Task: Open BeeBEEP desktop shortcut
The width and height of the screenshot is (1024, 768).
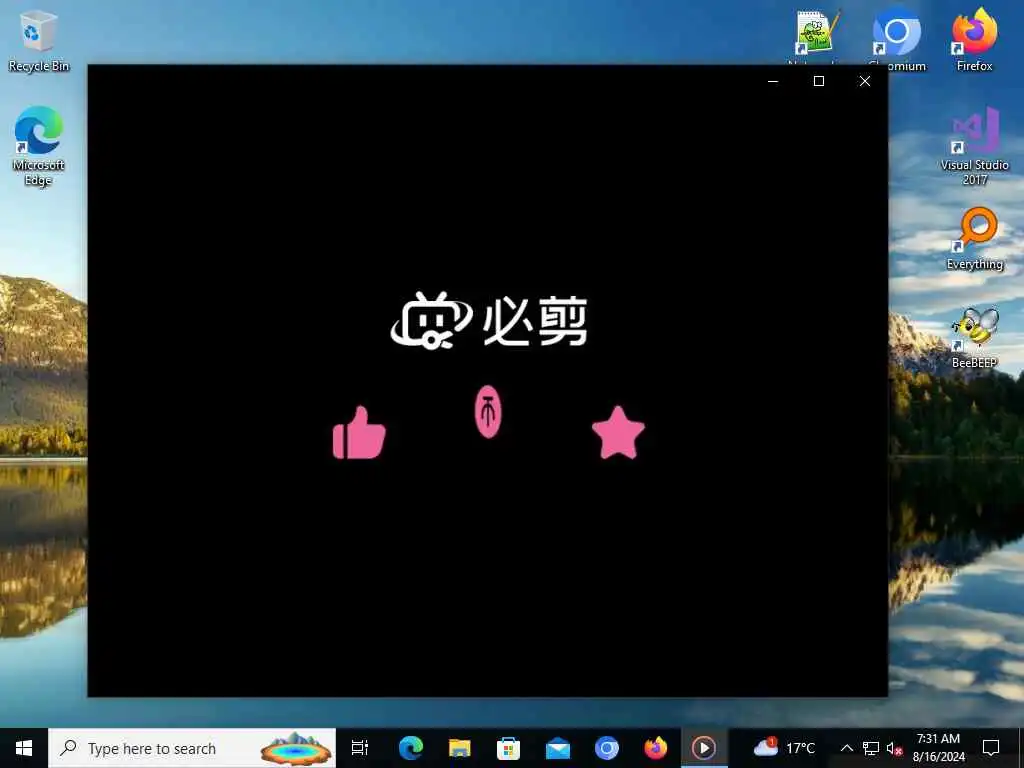Action: coord(974,338)
